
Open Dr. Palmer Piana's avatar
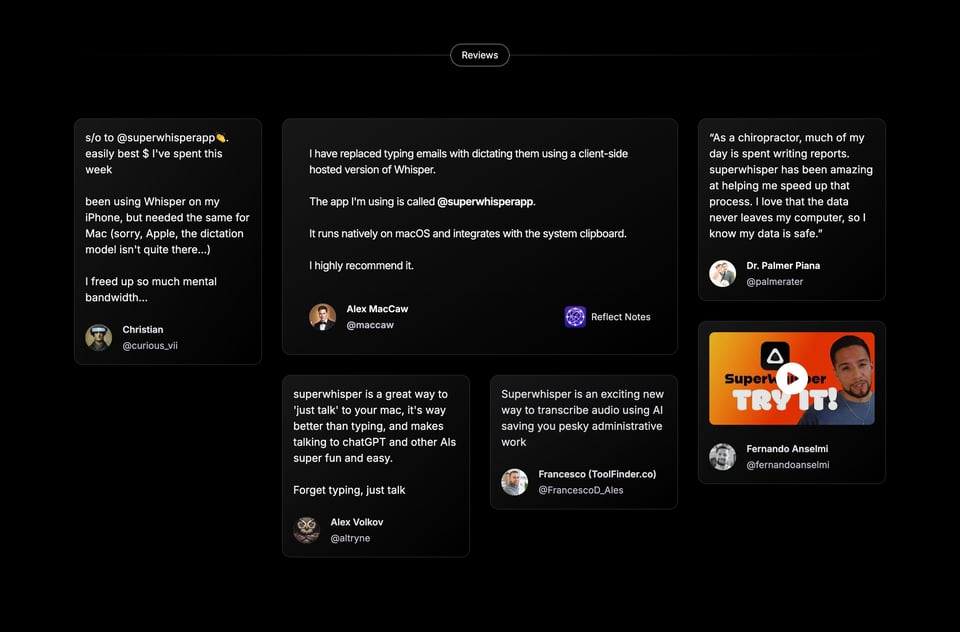pos(722,273)
